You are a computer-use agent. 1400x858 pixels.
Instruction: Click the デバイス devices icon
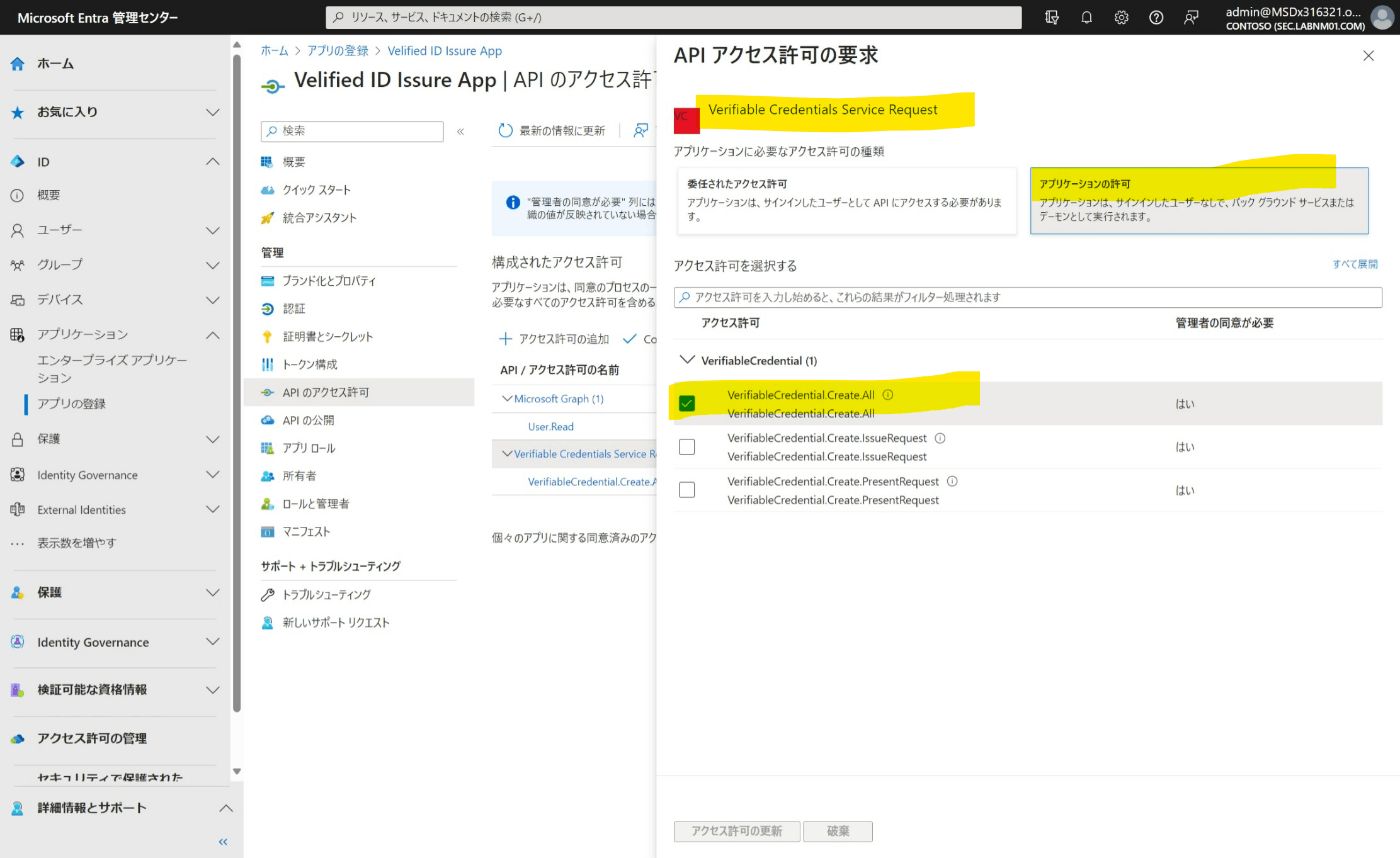click(17, 300)
